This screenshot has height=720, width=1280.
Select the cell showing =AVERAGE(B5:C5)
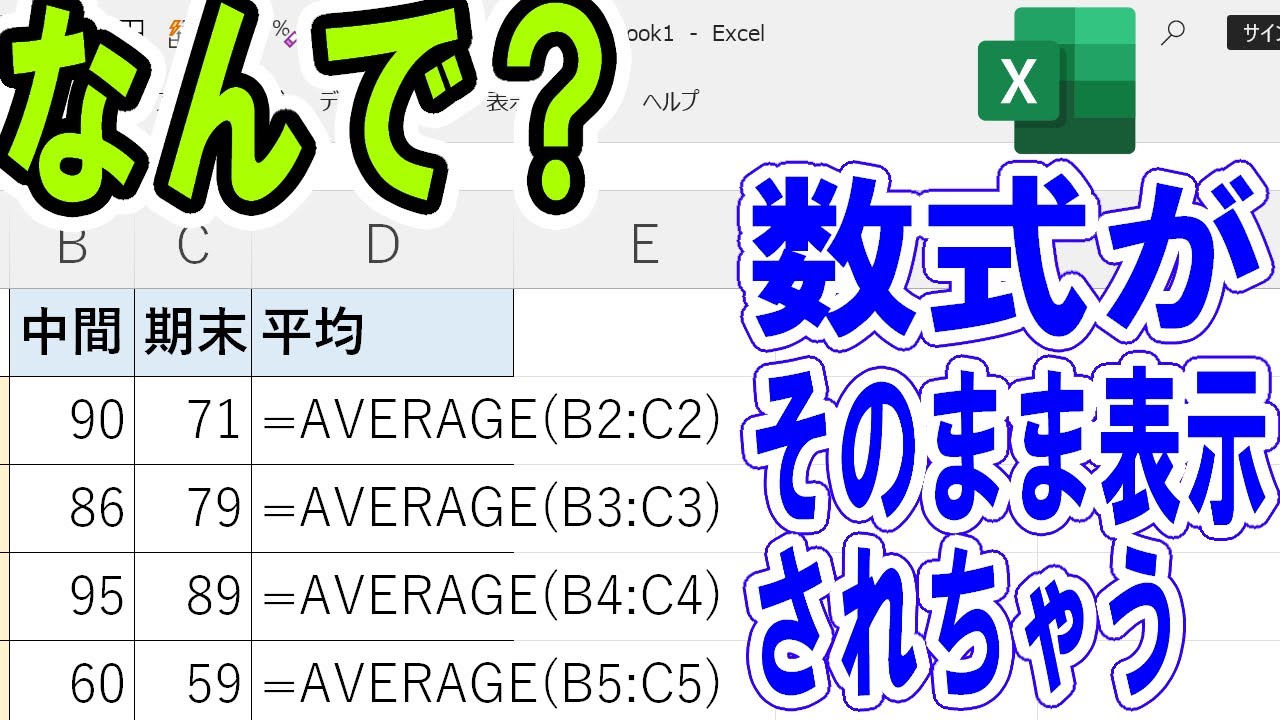pos(383,681)
